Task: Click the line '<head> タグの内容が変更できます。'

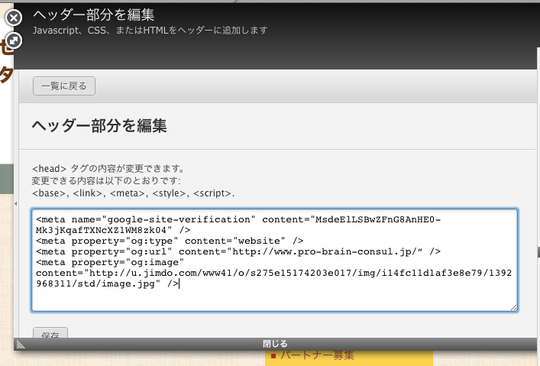Action: tap(109, 169)
